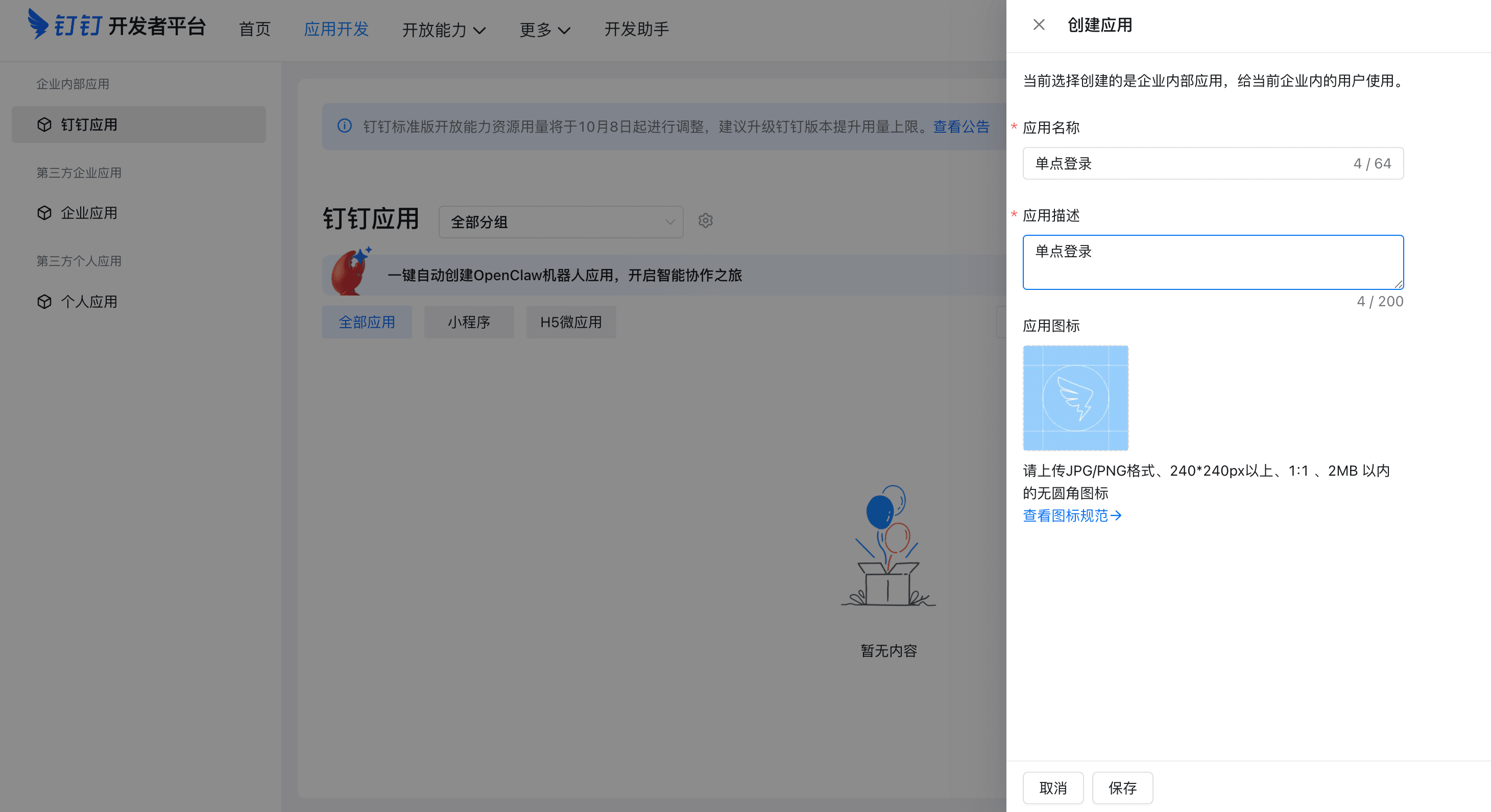Close the 创建应用 drawer with X
The height and width of the screenshot is (812, 1491).
[1039, 25]
